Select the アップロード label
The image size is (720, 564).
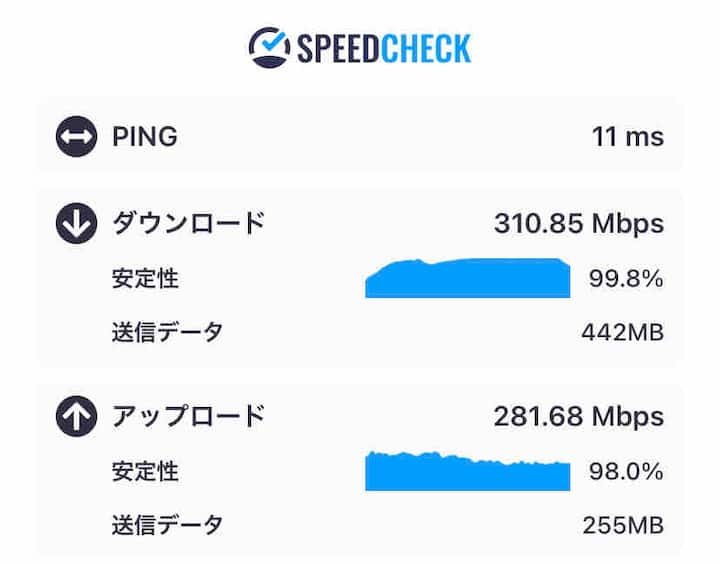point(188,415)
